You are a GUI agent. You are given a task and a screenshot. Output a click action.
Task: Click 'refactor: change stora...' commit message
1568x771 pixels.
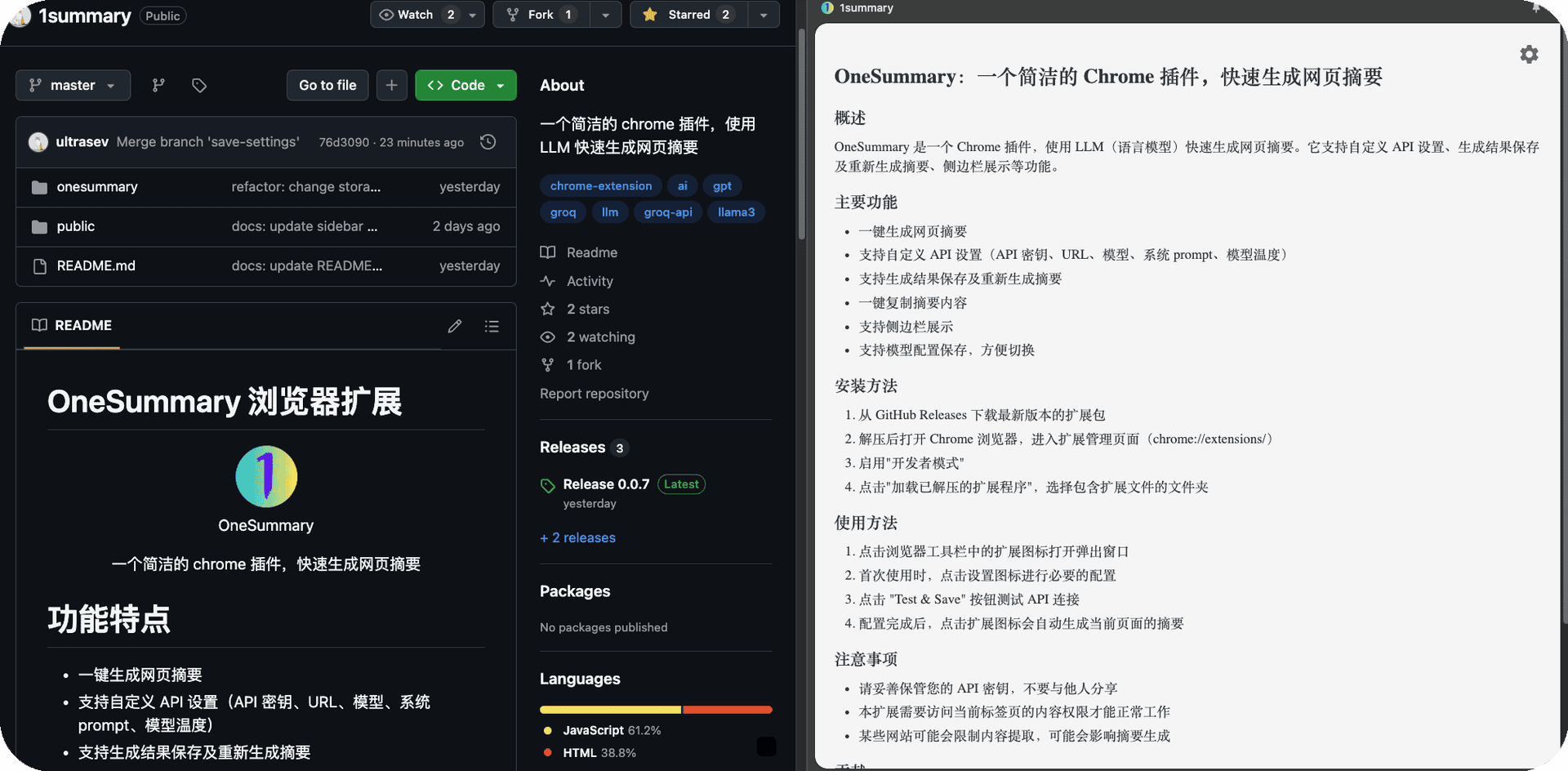pos(306,187)
